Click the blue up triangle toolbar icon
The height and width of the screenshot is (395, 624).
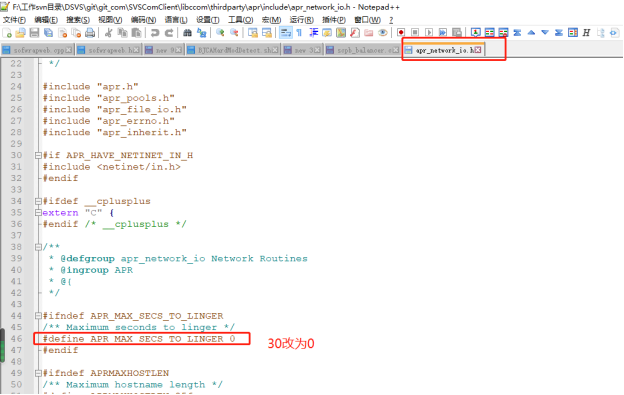pyautogui.click(x=531, y=33)
